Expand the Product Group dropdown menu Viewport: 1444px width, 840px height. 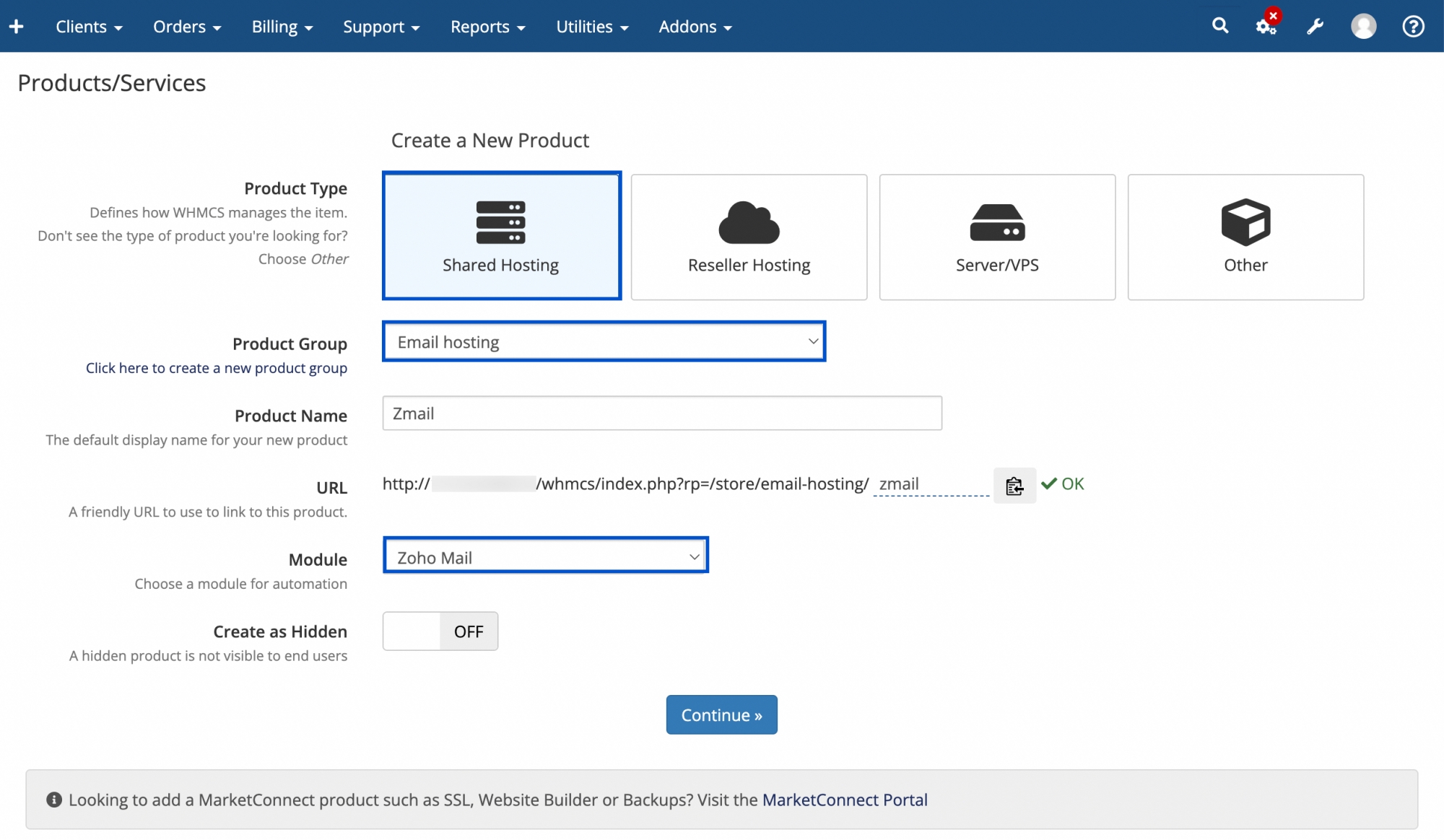coord(605,341)
